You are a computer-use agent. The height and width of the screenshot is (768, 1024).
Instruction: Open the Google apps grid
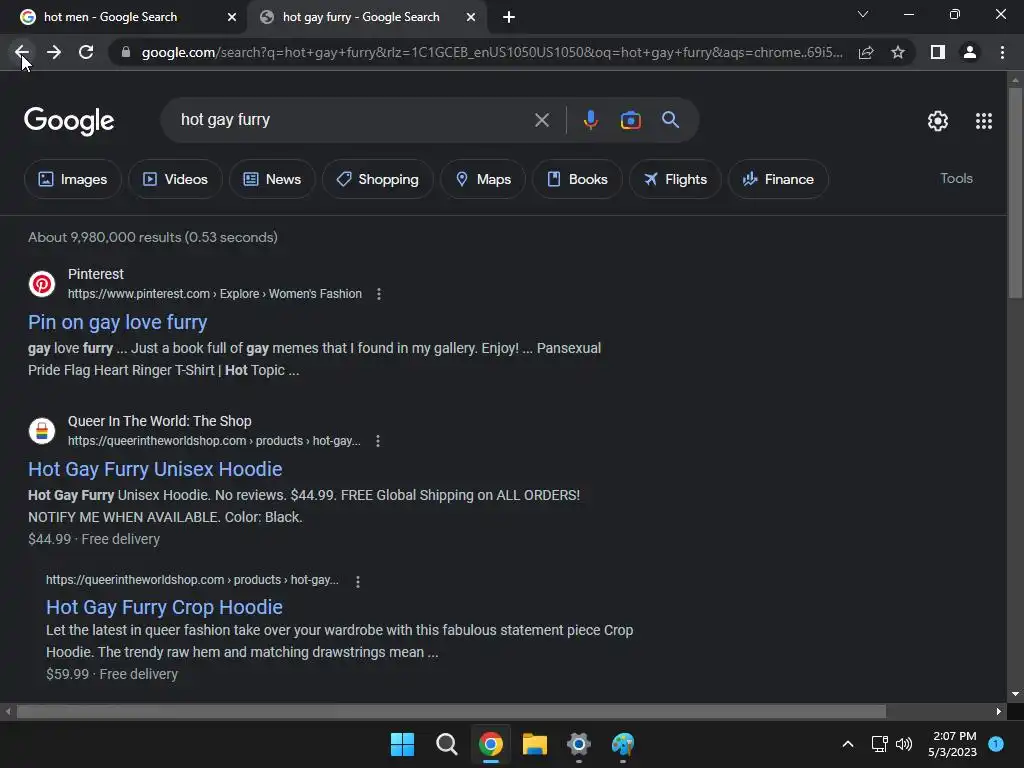click(984, 121)
